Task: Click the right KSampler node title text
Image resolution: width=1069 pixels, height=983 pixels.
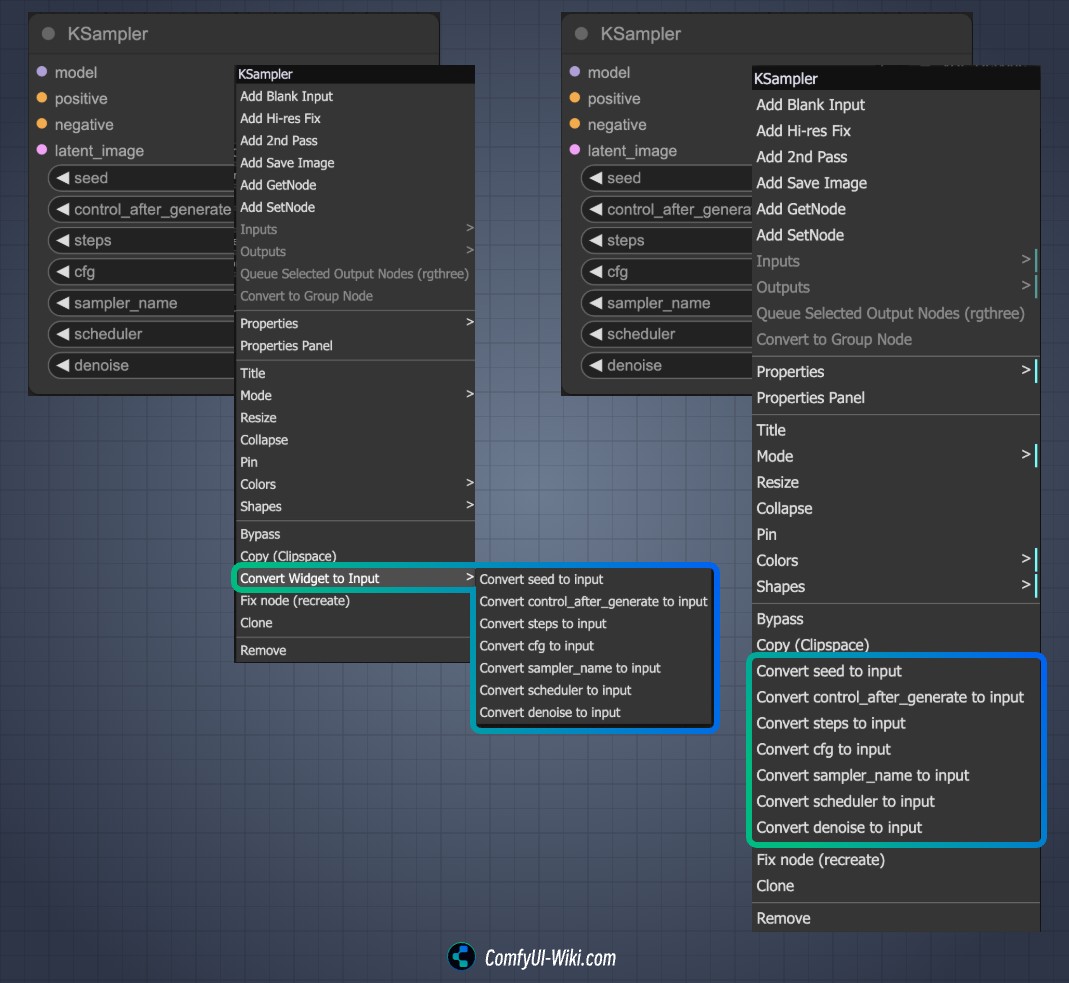Action: (641, 34)
